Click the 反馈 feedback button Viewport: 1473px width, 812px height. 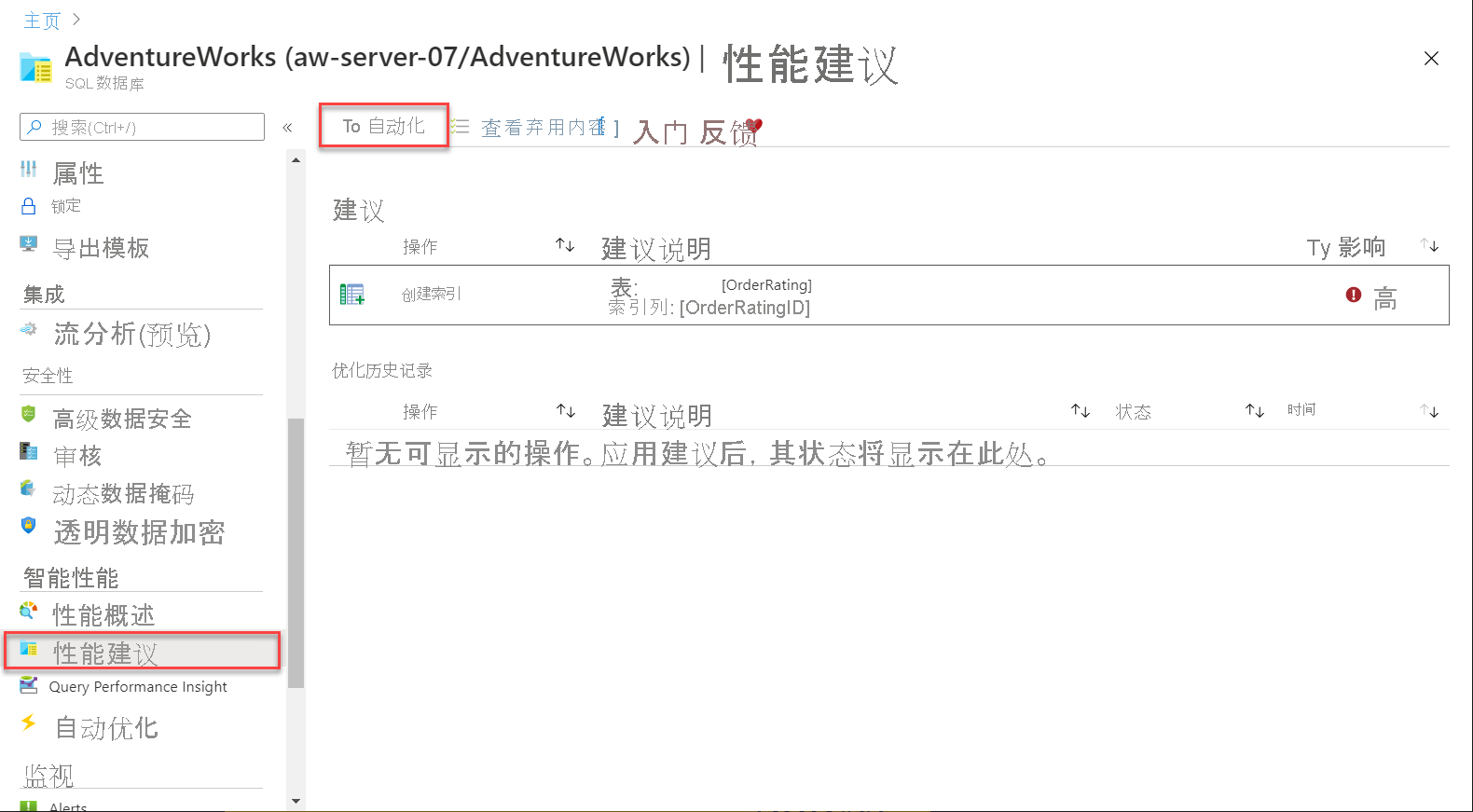point(730,131)
